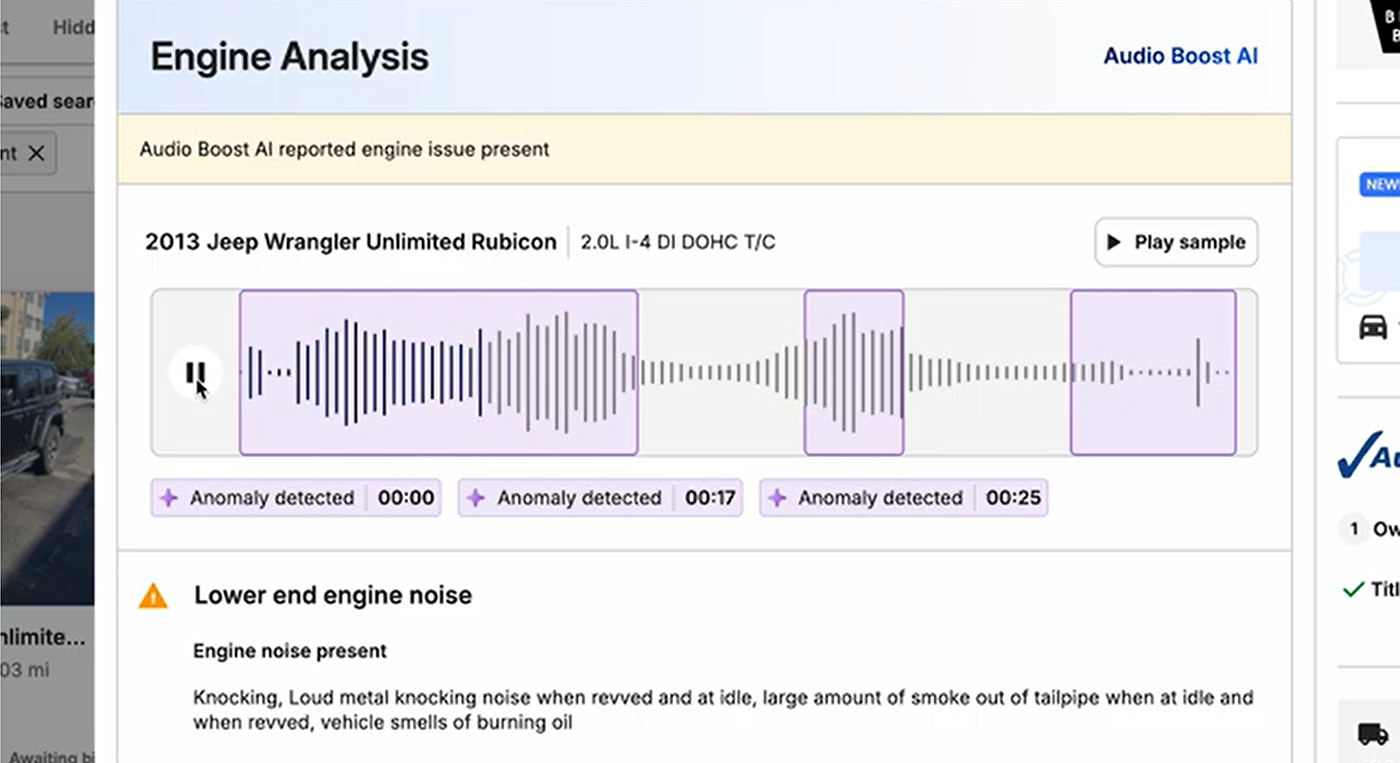Jump to the anomaly detected at 00:17
Viewport: 1400px width, 763px height.
coord(600,498)
